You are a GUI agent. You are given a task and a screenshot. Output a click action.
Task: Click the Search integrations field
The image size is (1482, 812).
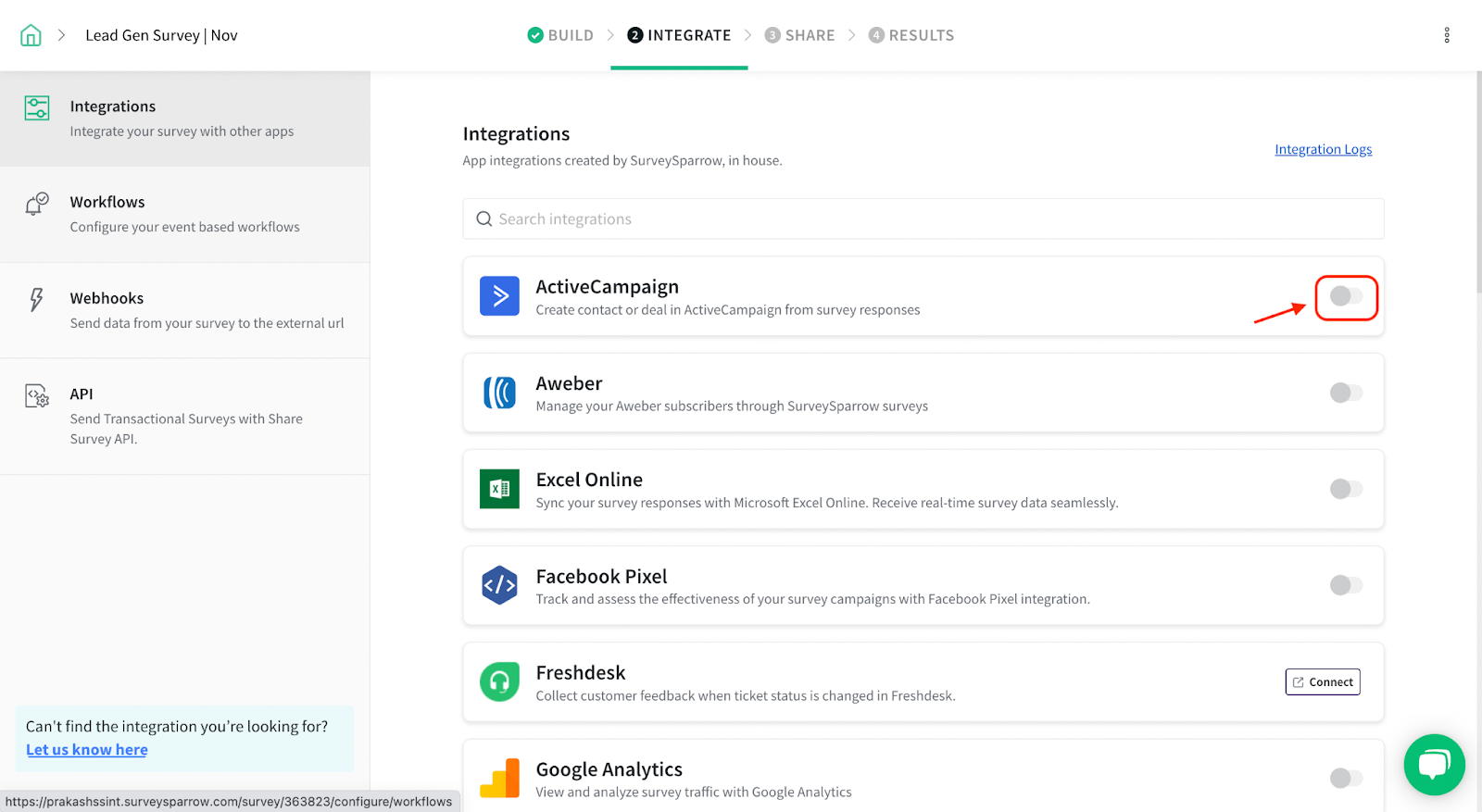coord(923,219)
